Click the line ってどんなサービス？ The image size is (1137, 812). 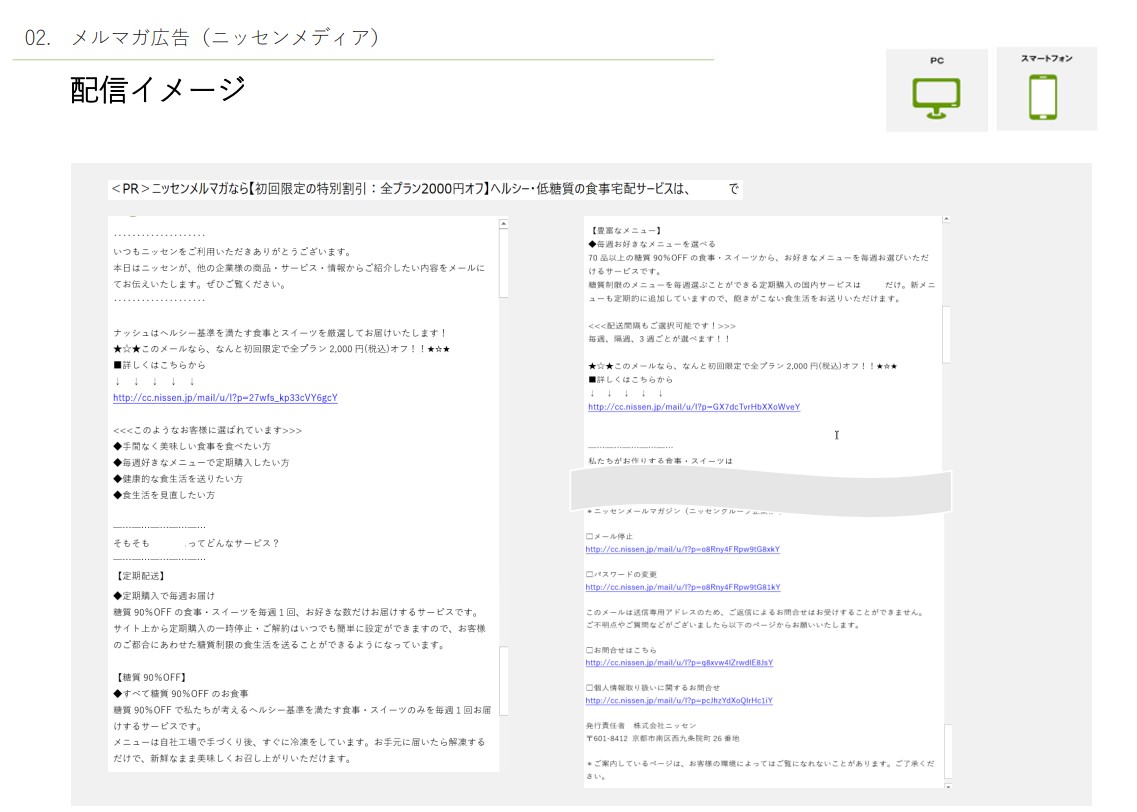tap(232, 543)
